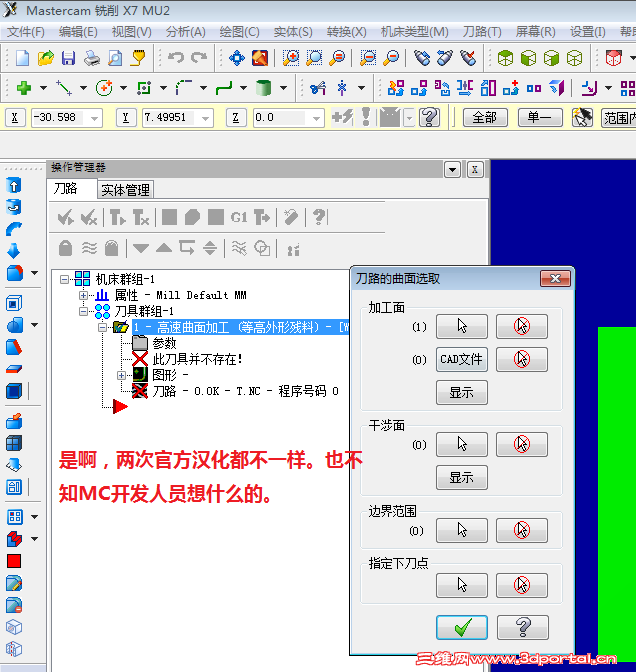Select check surfaces with 干涉面 arrow button
This screenshot has width=636, height=672.
coord(462,444)
